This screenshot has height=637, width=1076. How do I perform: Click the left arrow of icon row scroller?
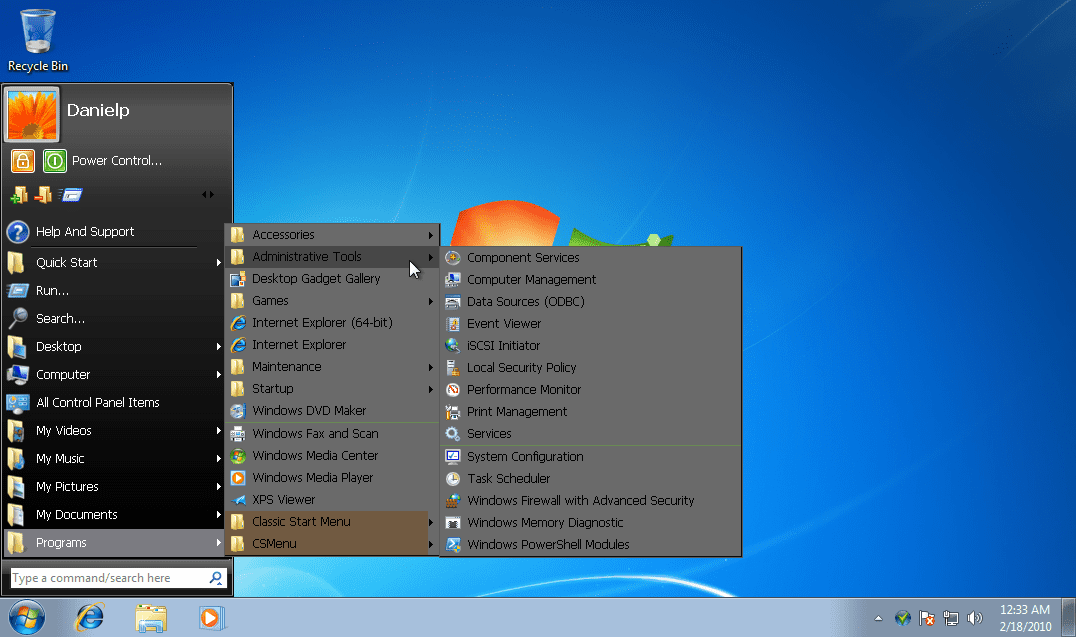pyautogui.click(x=204, y=195)
